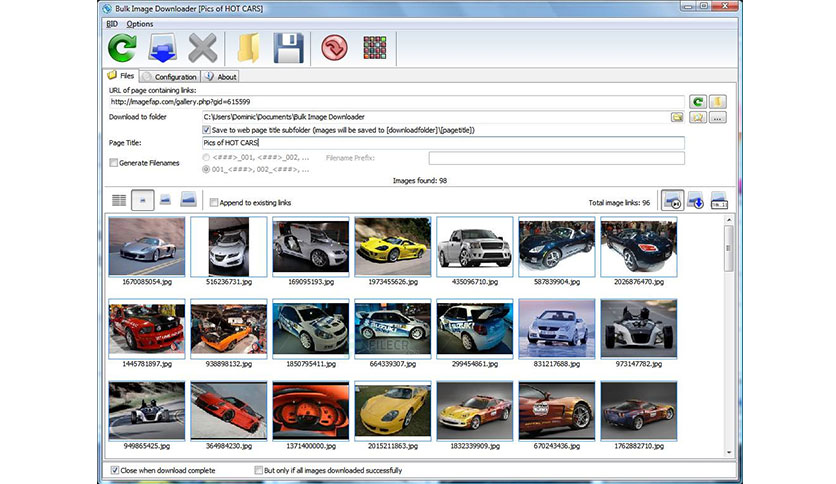Select thumbnail 1973455626.jpg
This screenshot has height=484, width=836.
pyautogui.click(x=393, y=246)
